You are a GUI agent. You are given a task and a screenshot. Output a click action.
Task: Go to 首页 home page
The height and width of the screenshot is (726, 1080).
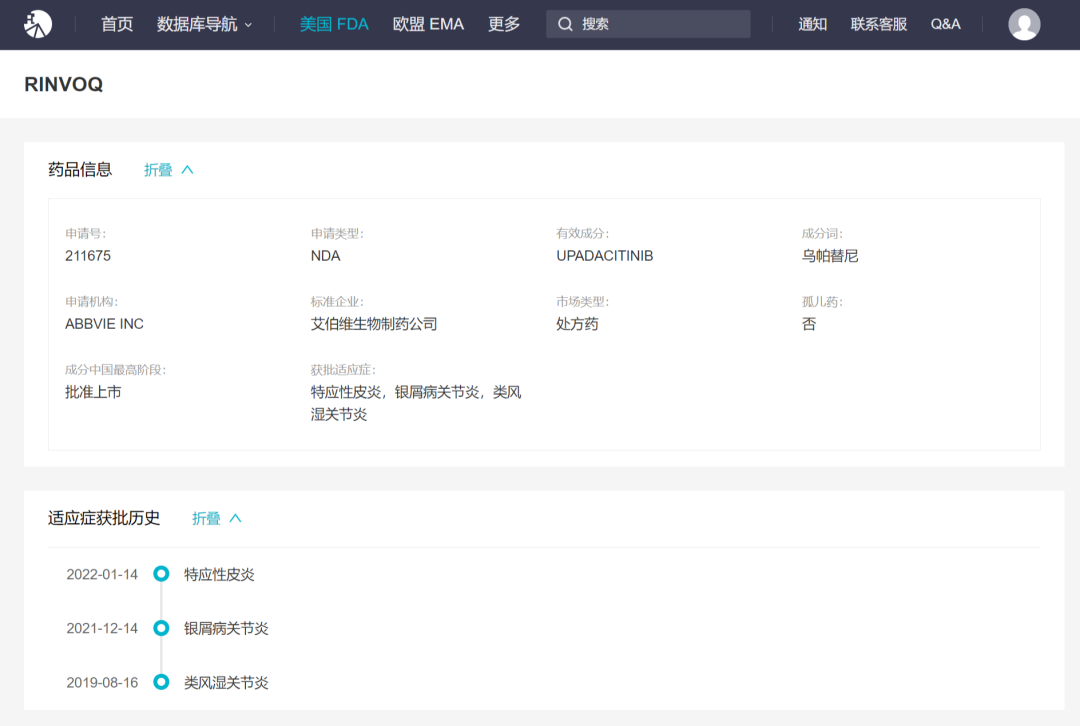[117, 24]
